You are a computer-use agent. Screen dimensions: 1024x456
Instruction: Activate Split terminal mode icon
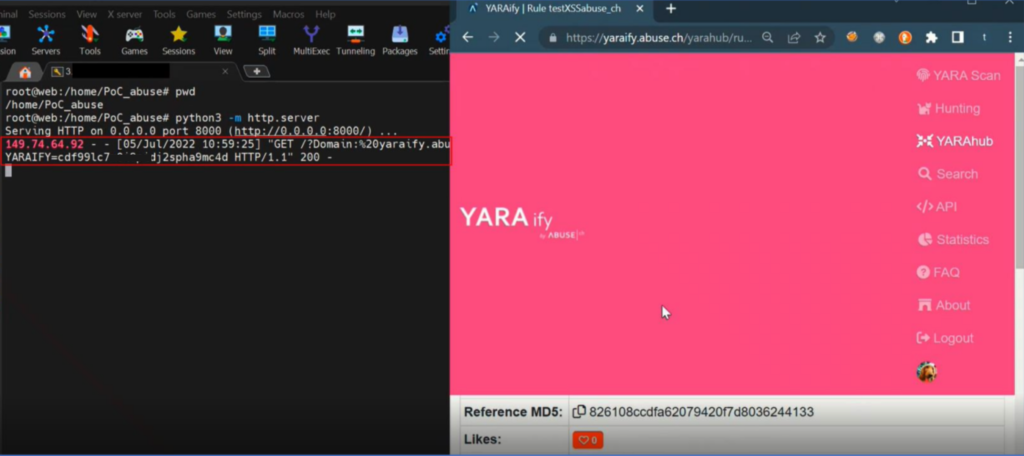[266, 41]
